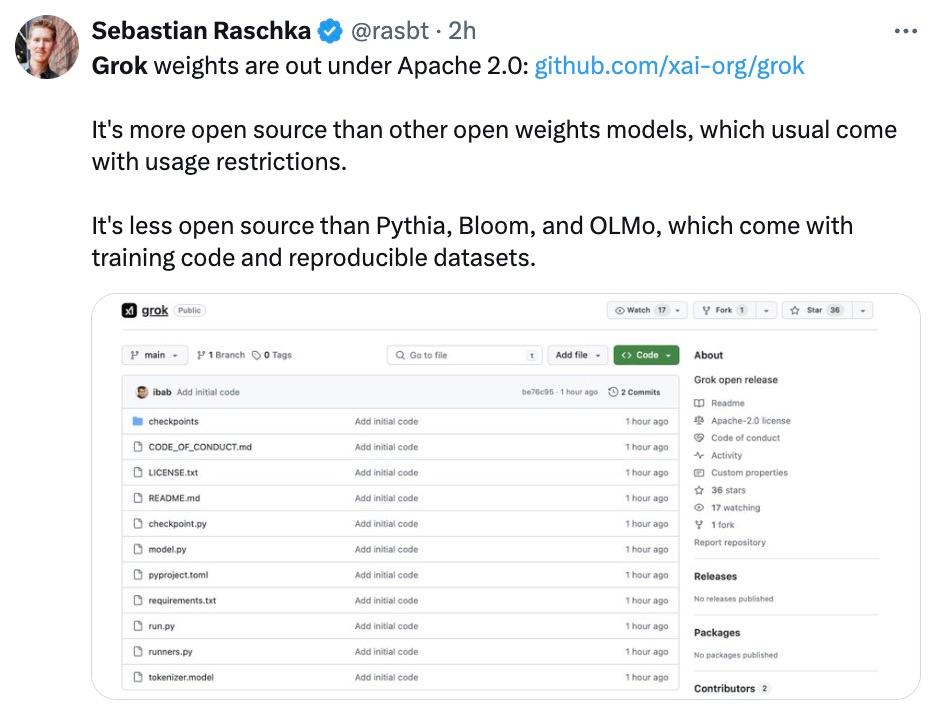This screenshot has height=704, width=928.
Task: View the 2 Commits history
Action: click(x=634, y=392)
